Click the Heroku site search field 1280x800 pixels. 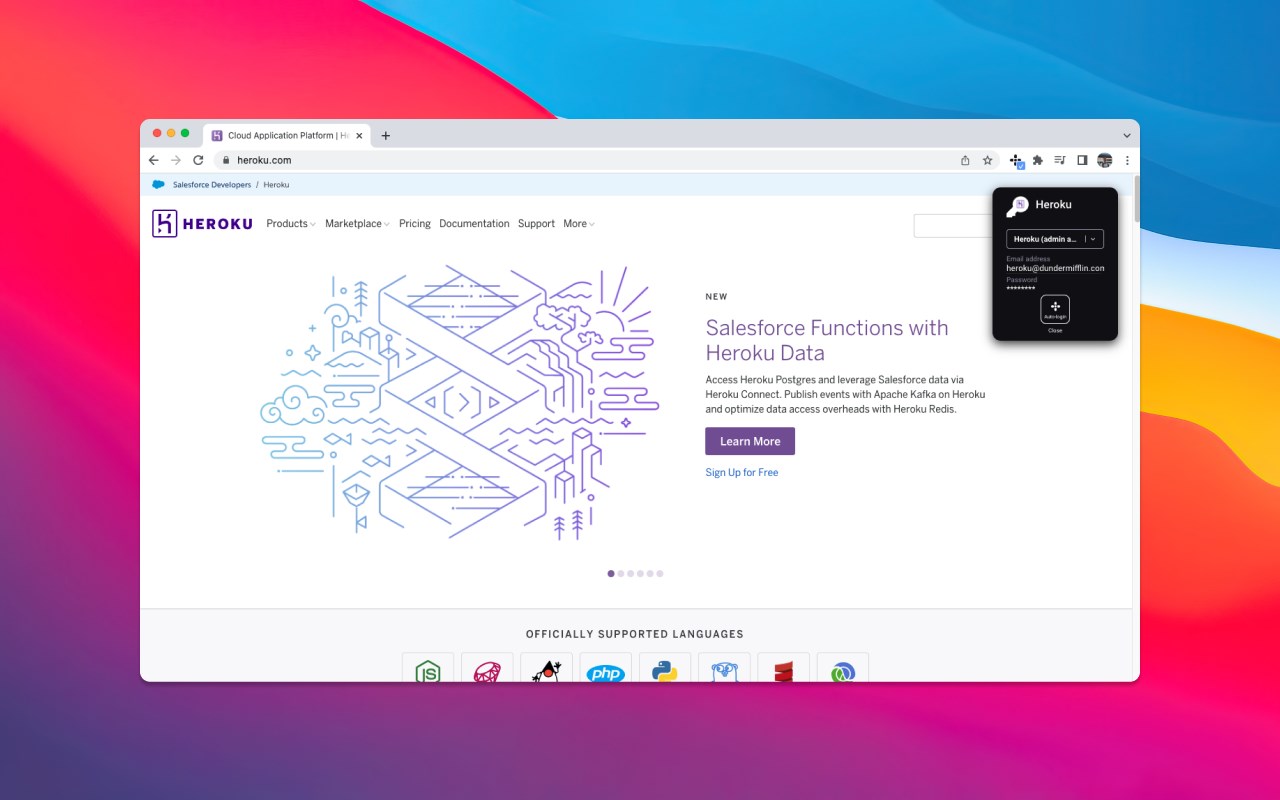point(953,226)
